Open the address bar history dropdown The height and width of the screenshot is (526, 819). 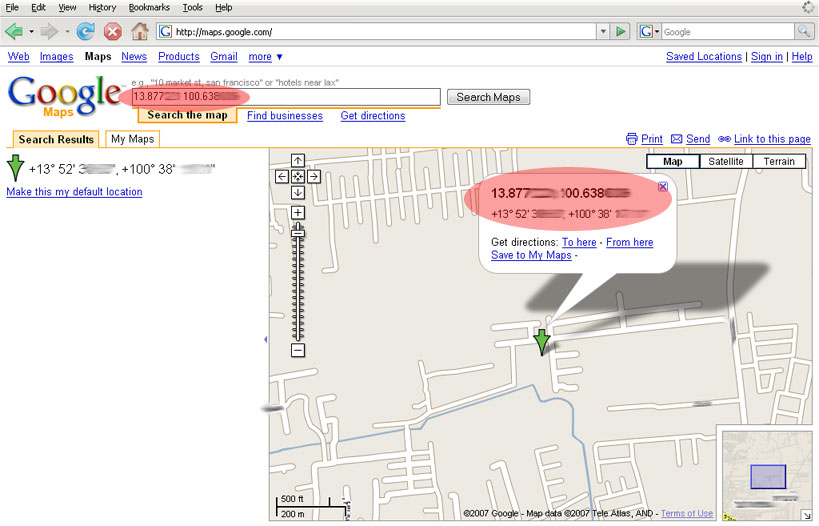point(603,32)
